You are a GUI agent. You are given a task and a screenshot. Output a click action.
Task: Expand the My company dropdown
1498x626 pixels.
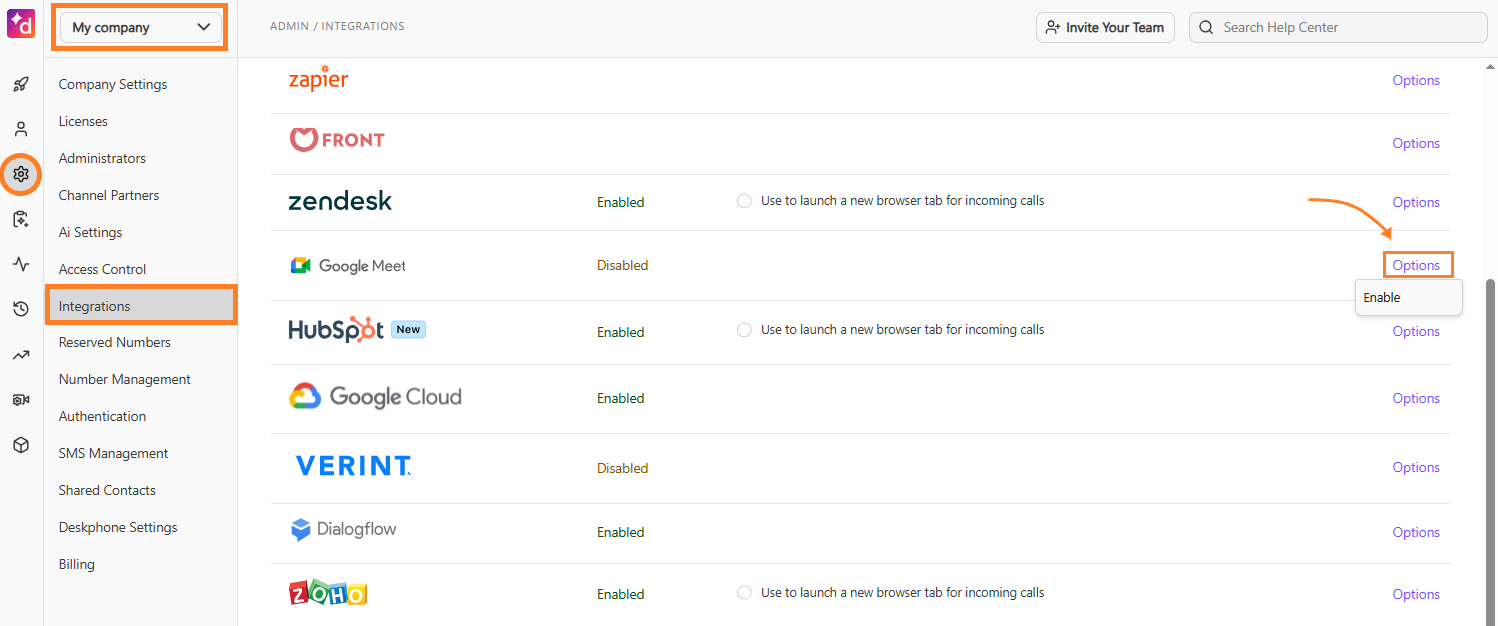pyautogui.click(x=140, y=27)
